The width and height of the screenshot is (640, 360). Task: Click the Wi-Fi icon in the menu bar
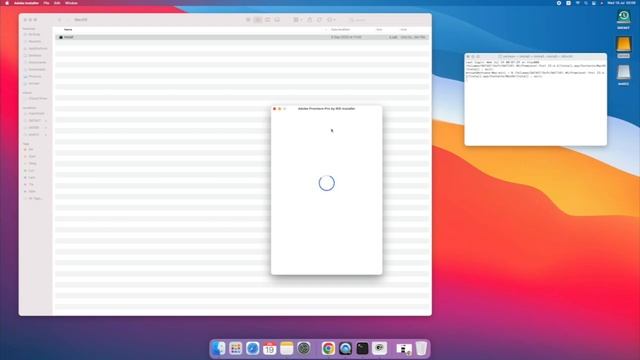[x=578, y=3]
